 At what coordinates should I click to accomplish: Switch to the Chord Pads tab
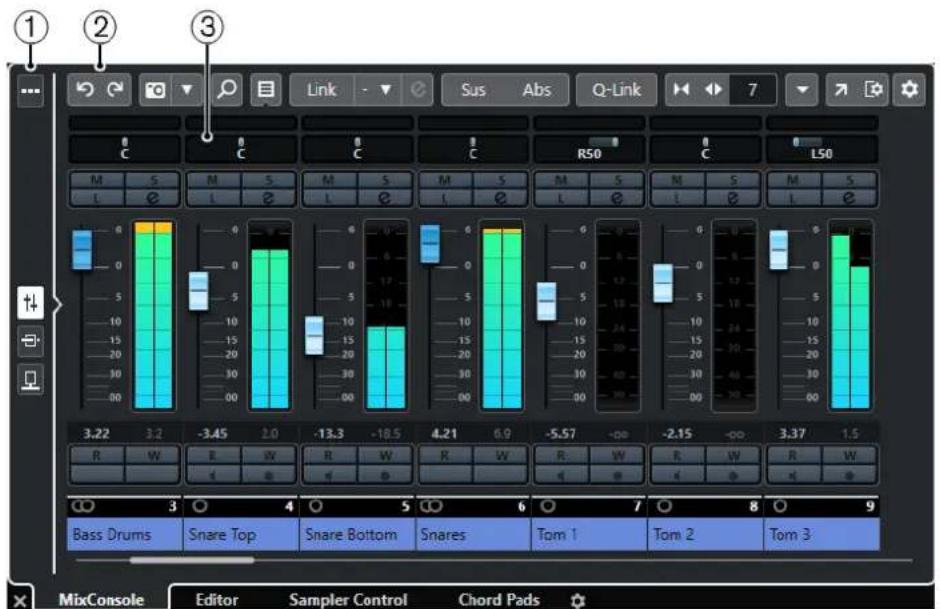499,599
